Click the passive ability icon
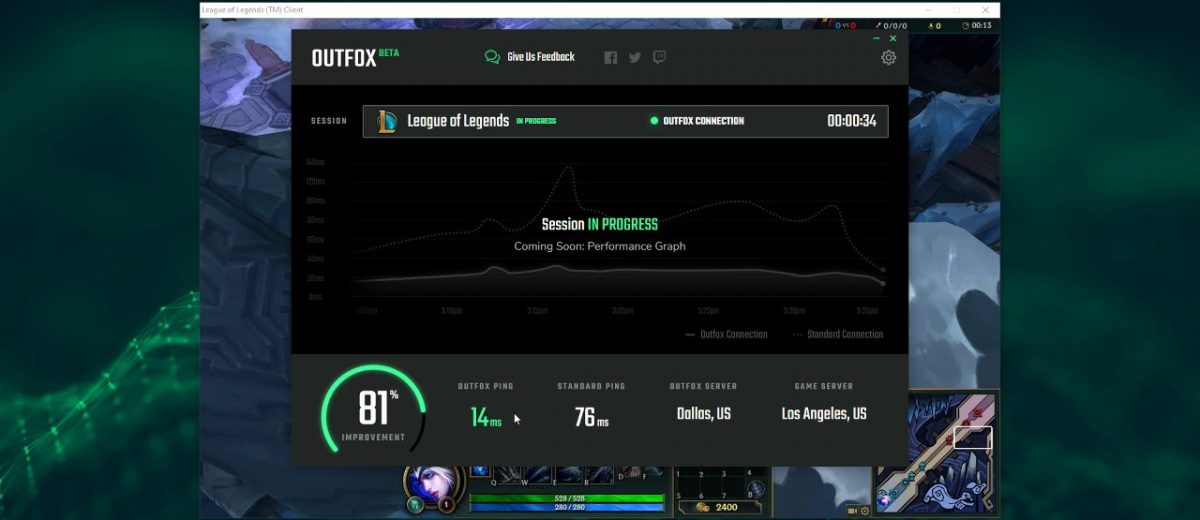 479,470
